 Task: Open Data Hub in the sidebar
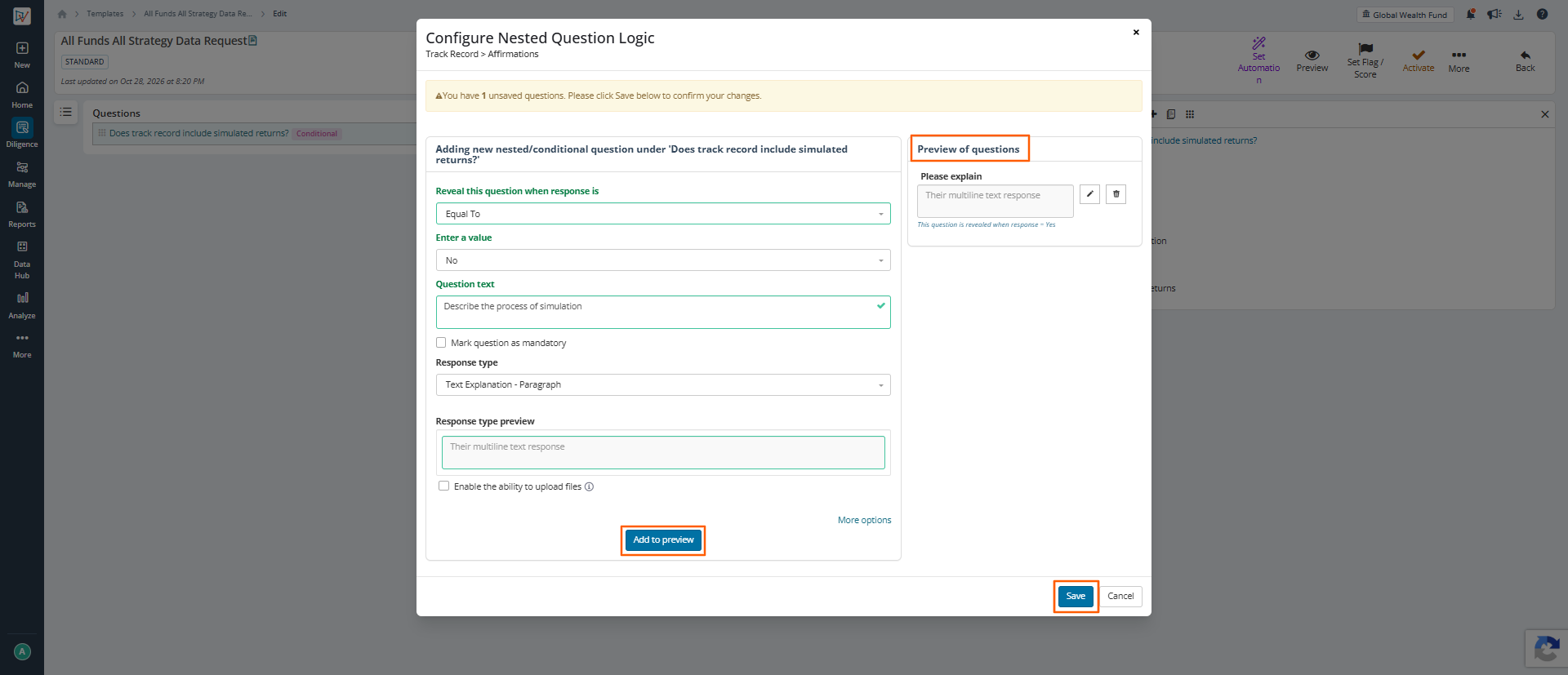[x=22, y=259]
